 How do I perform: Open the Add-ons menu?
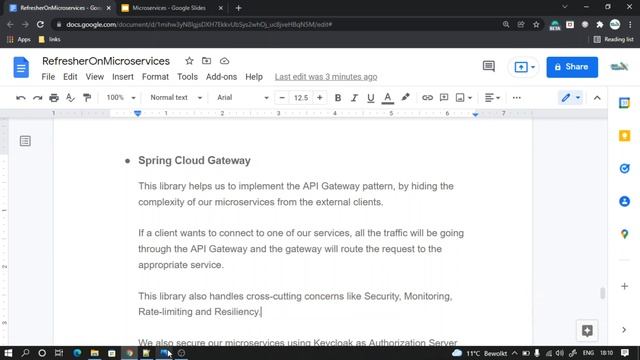[x=221, y=77]
